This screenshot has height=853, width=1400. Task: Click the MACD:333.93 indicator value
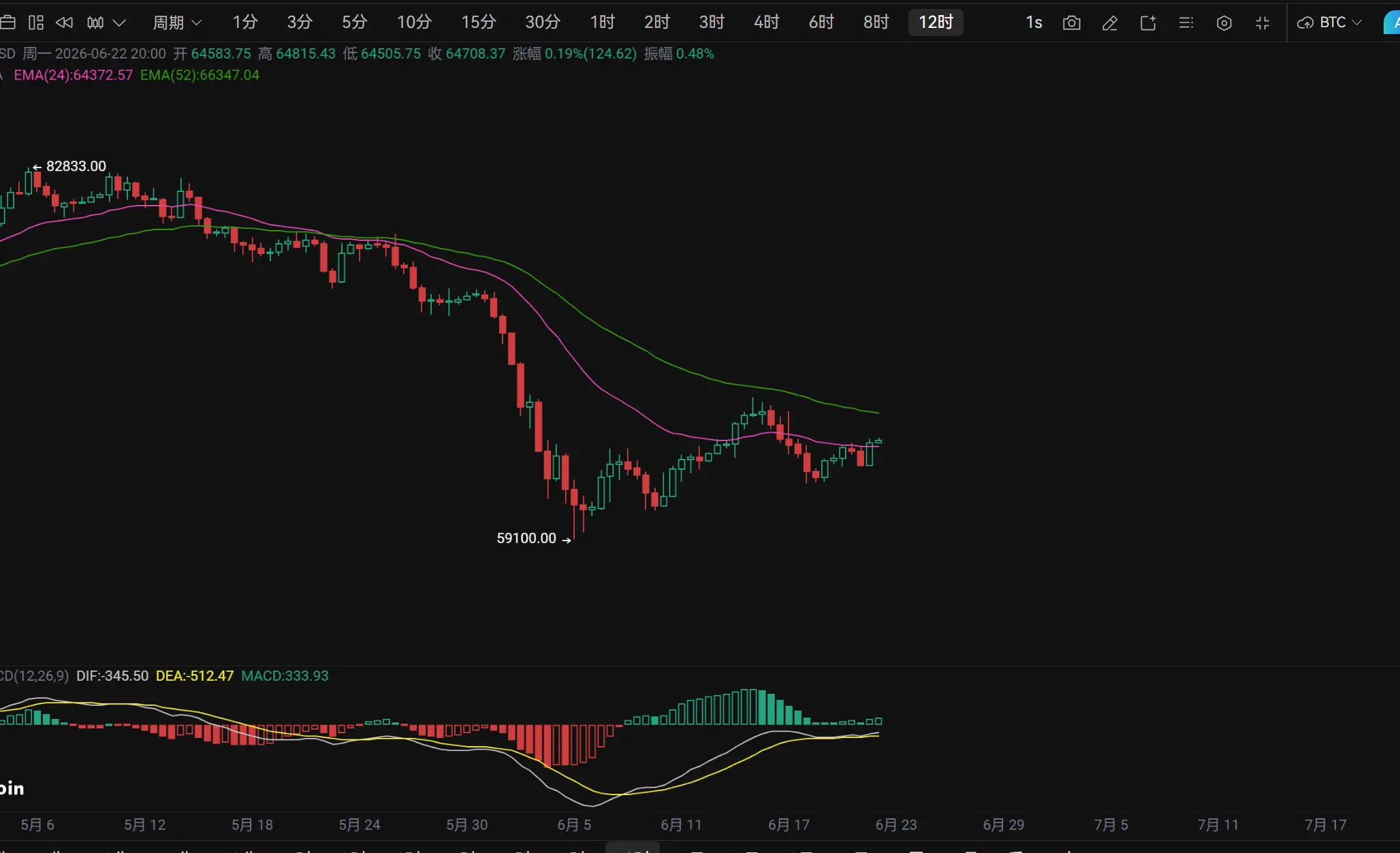click(x=285, y=676)
